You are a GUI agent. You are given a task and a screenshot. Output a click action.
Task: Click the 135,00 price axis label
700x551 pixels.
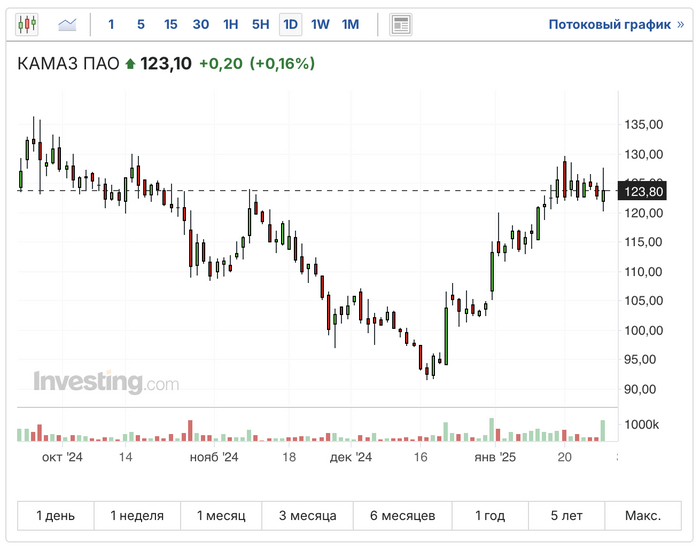tap(643, 124)
